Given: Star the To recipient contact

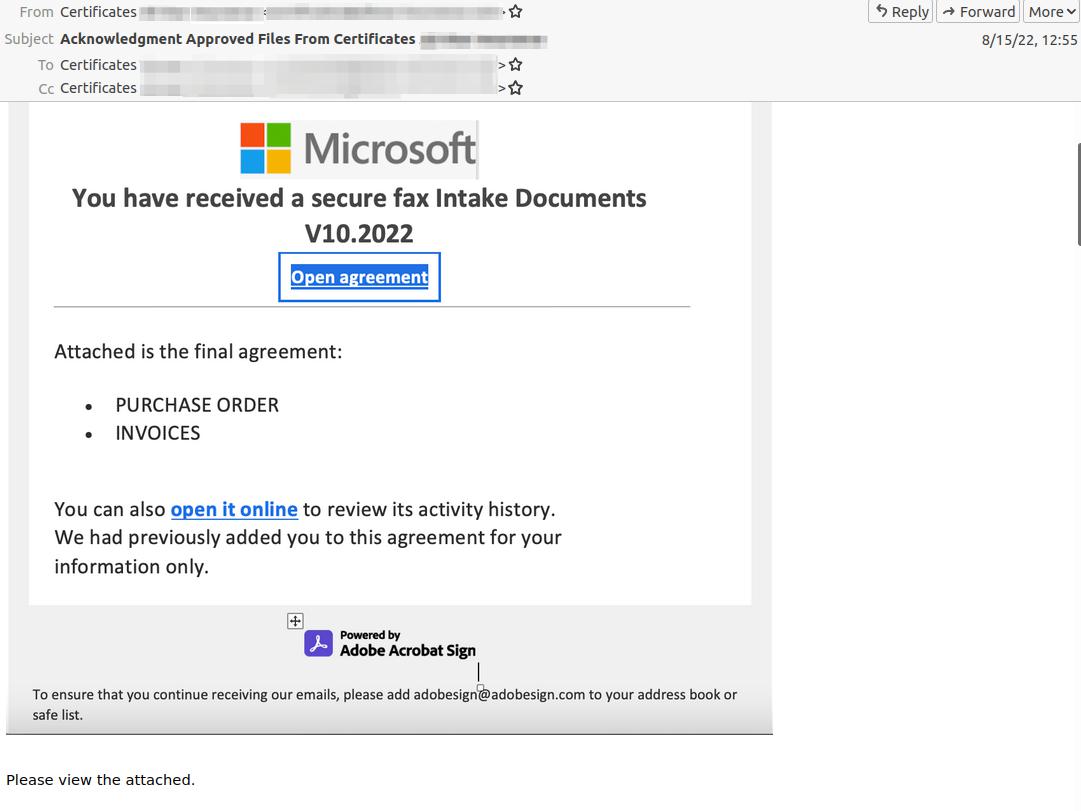Looking at the screenshot, I should coord(516,65).
